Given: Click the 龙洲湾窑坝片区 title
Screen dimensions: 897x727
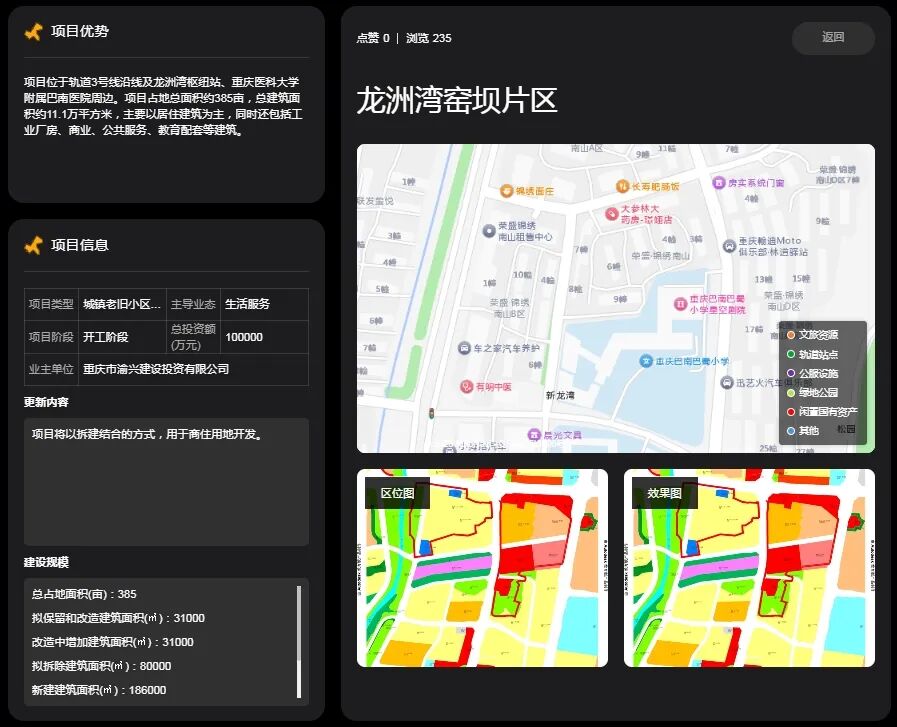Looking at the screenshot, I should click(457, 101).
